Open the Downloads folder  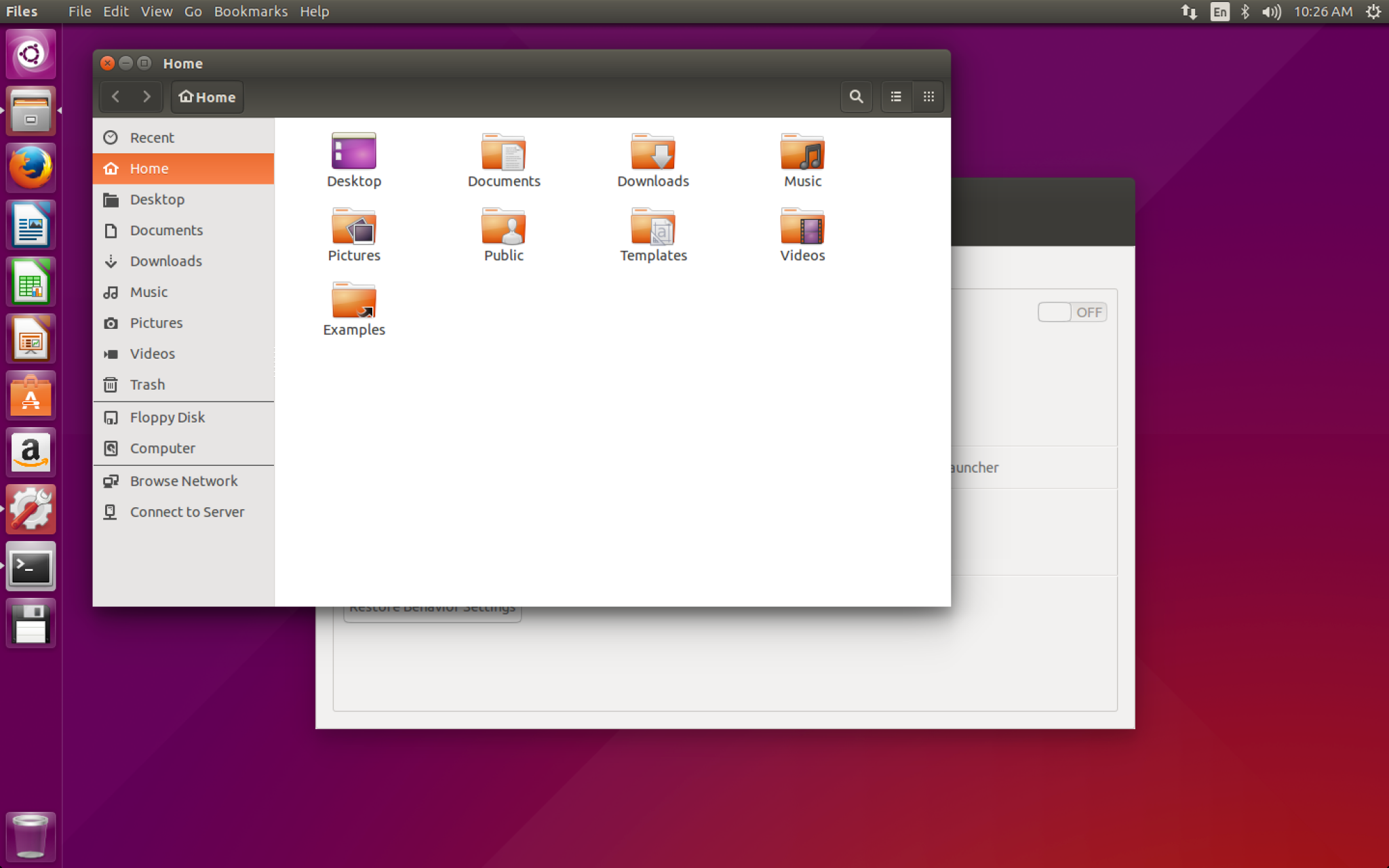(x=652, y=159)
